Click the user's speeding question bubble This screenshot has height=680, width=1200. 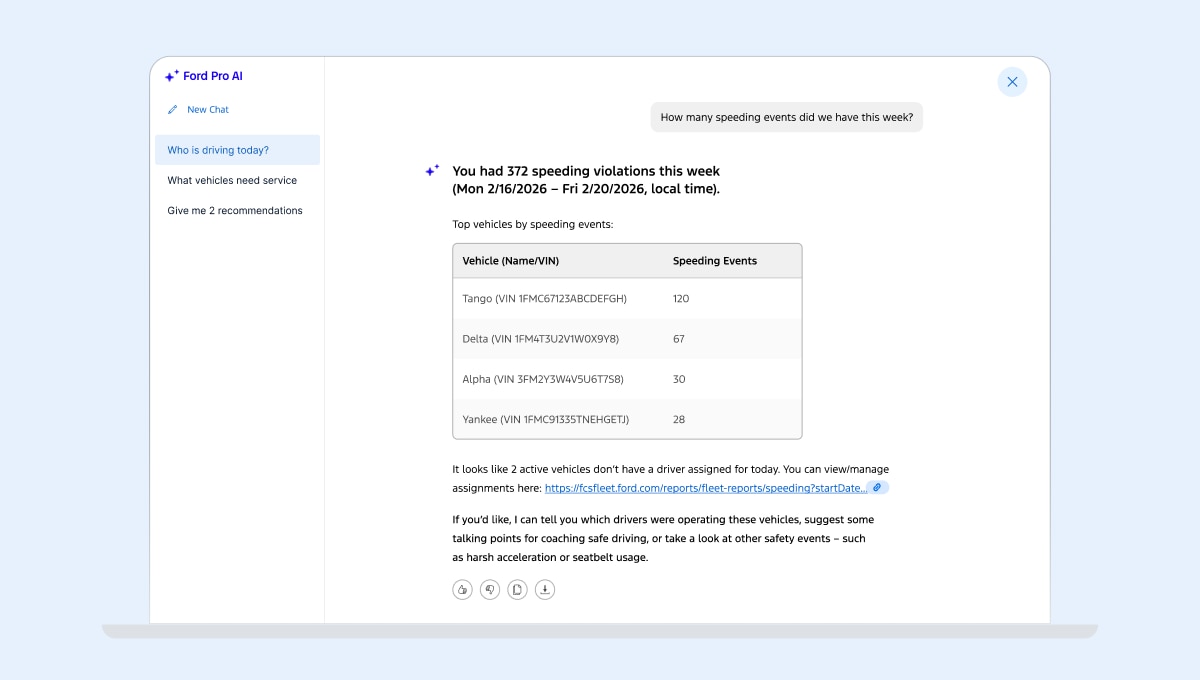point(786,117)
